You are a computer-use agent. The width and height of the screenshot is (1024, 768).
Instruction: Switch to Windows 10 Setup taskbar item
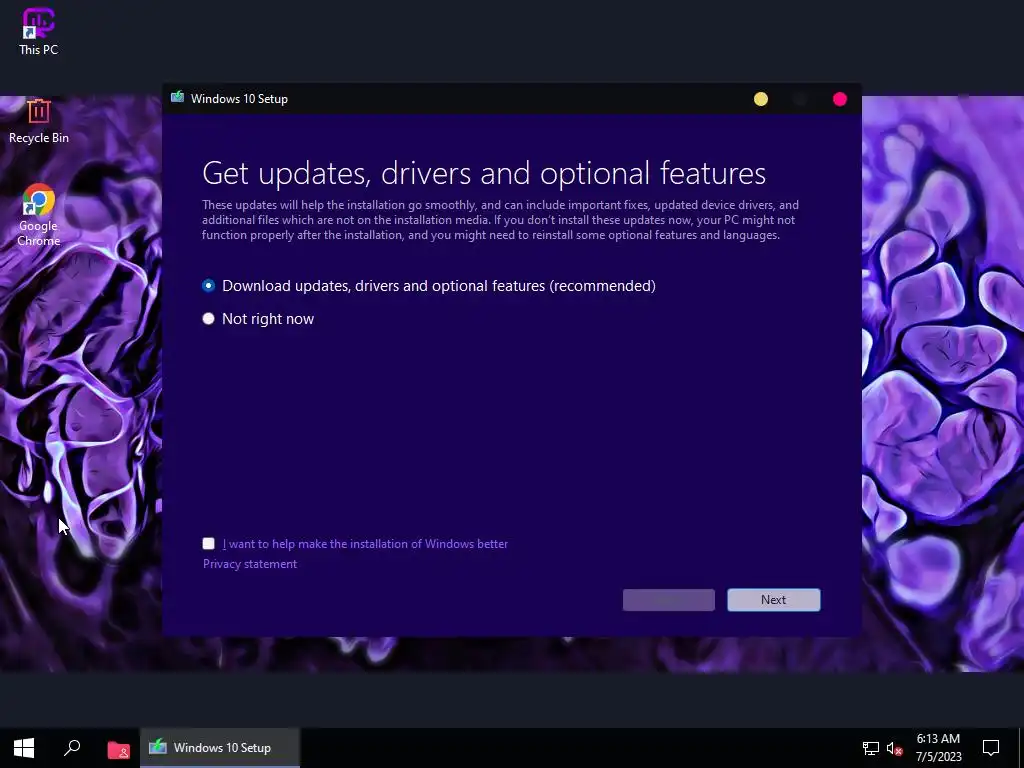coord(220,748)
